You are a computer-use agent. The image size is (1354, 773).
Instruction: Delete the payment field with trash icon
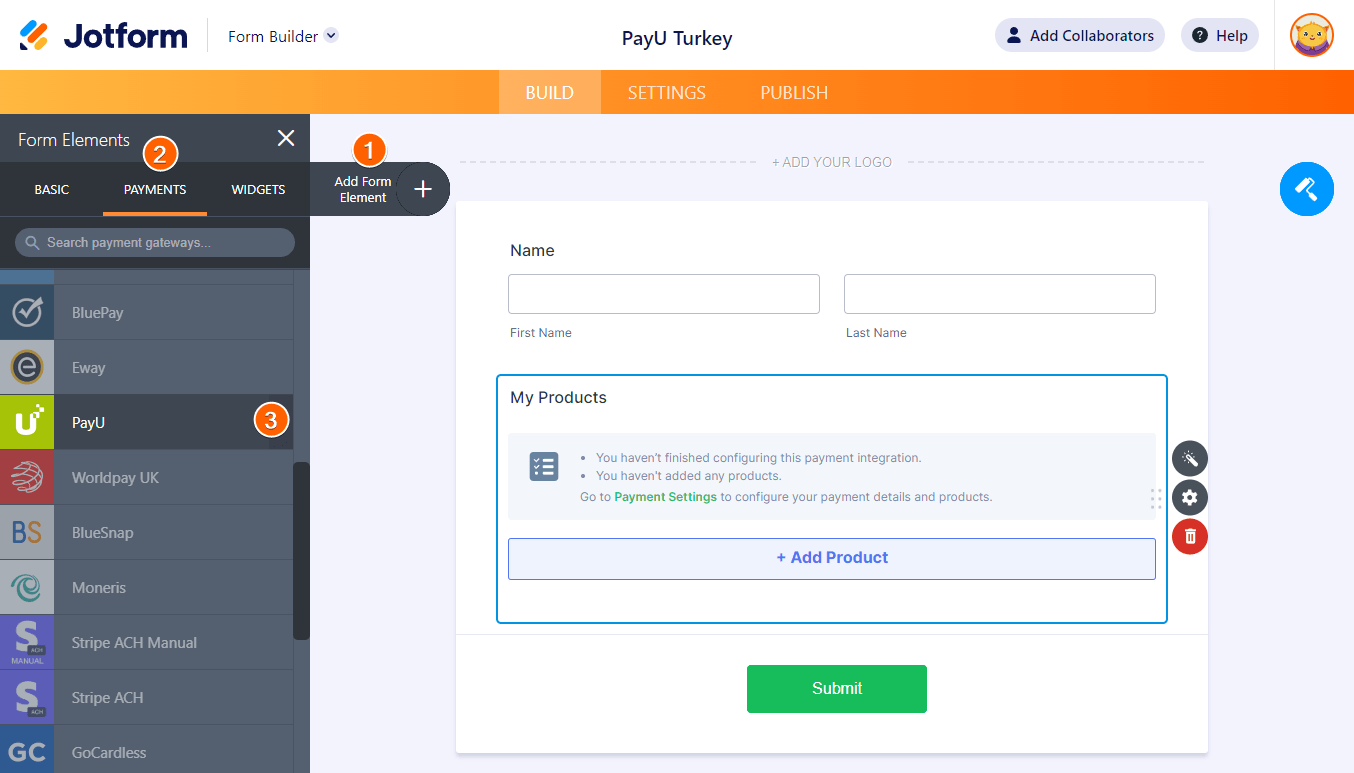[x=1190, y=536]
